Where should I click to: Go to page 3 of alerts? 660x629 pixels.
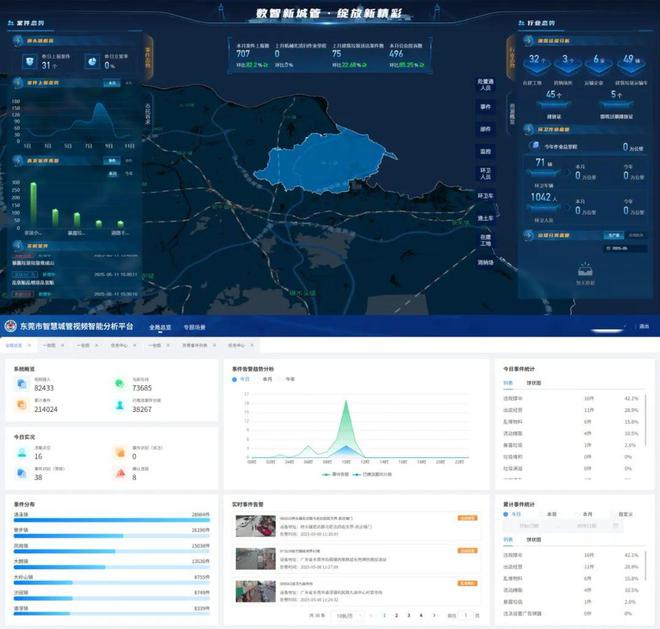click(408, 616)
